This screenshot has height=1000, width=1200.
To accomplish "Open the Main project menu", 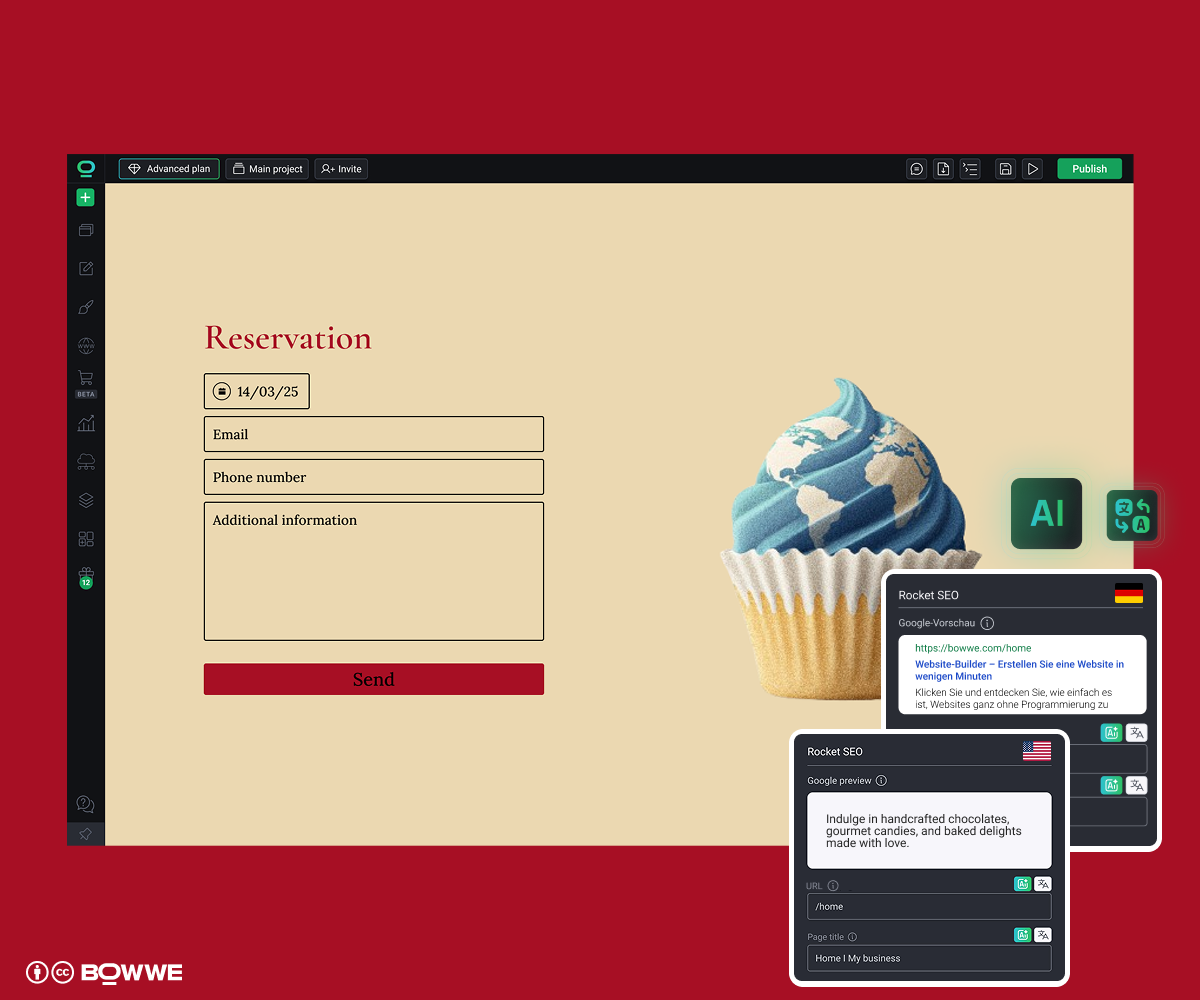I will tap(267, 169).
